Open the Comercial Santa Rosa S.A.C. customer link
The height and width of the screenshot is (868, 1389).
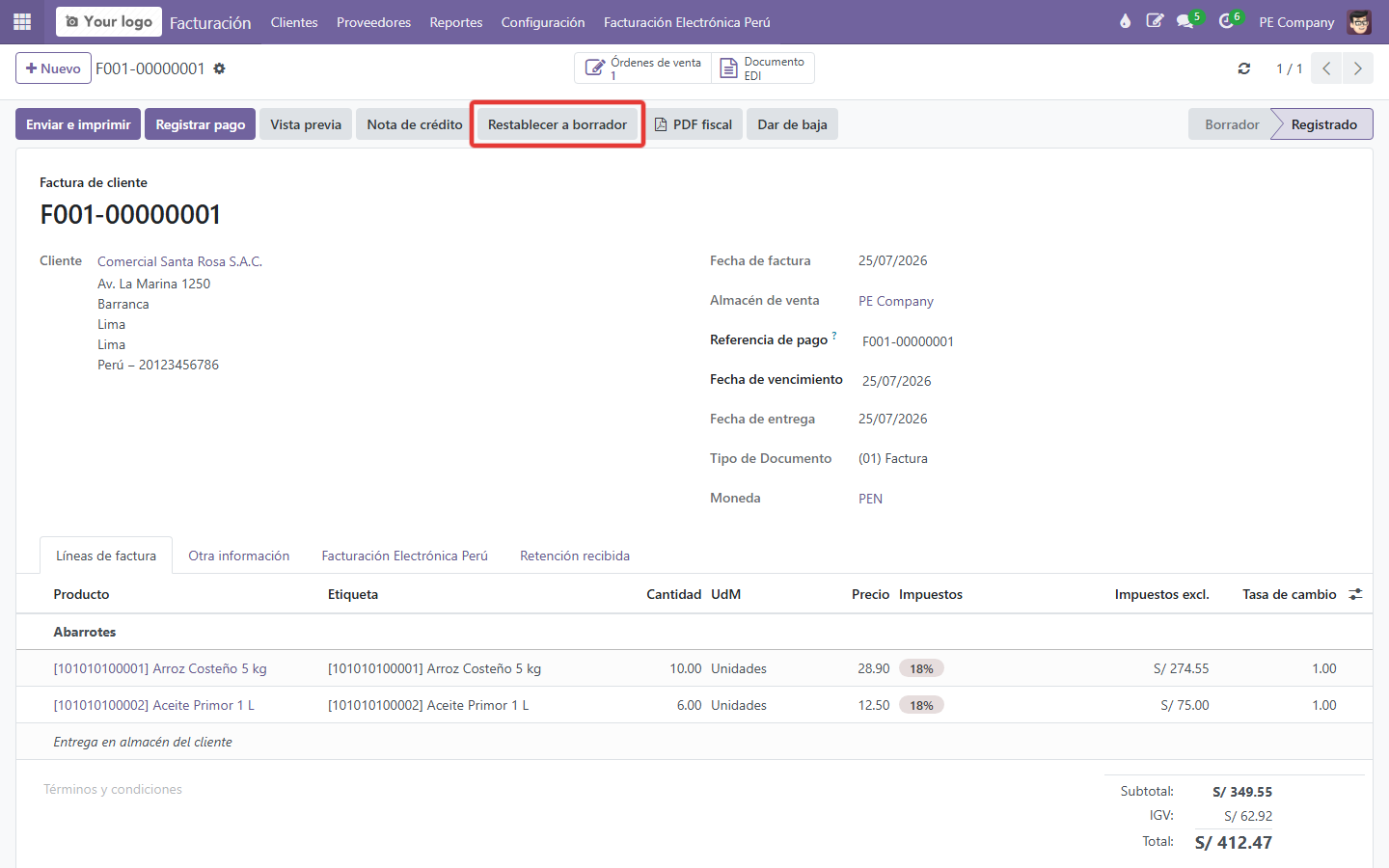(x=179, y=261)
